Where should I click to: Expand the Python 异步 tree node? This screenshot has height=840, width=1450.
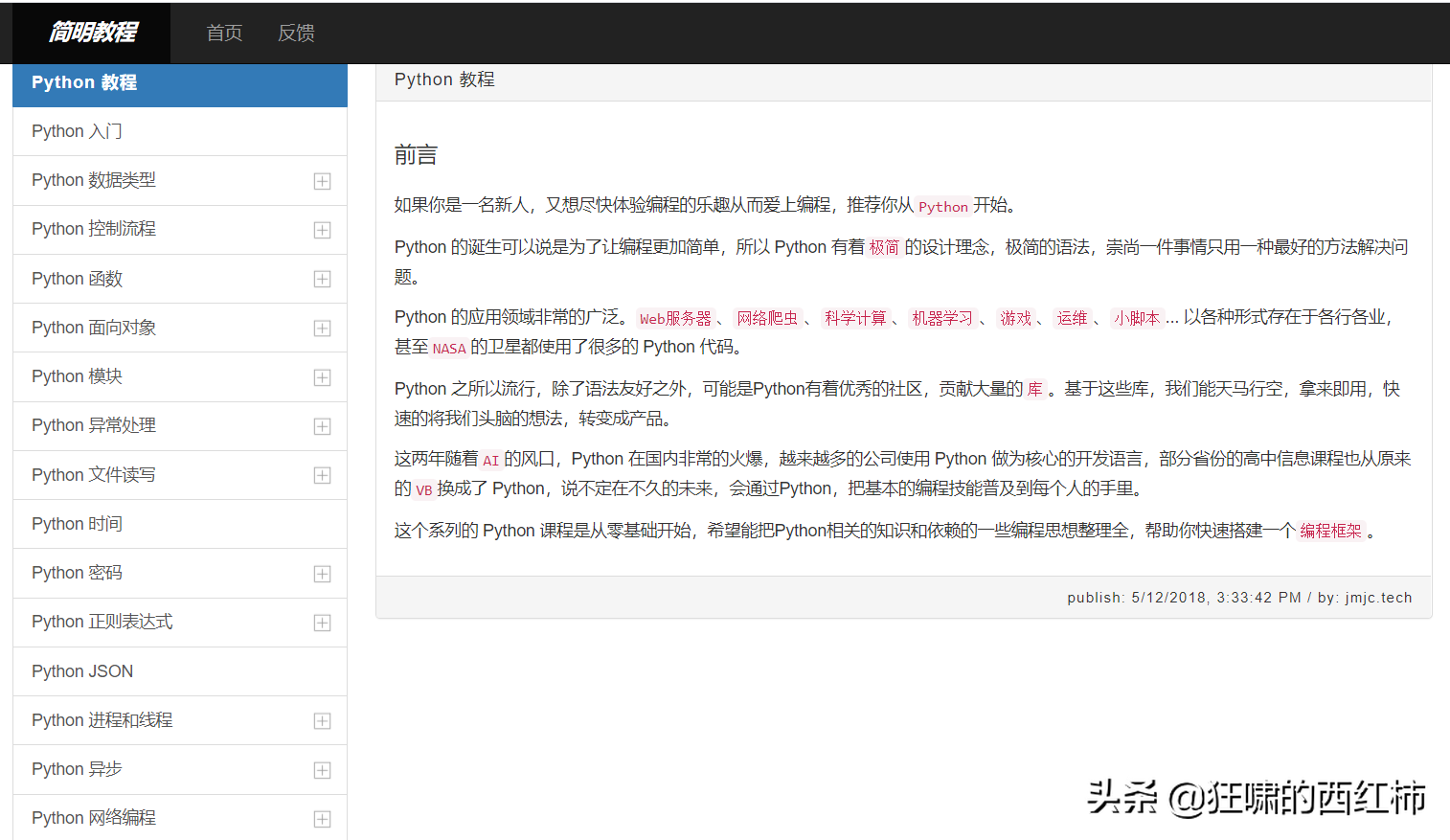click(322, 770)
